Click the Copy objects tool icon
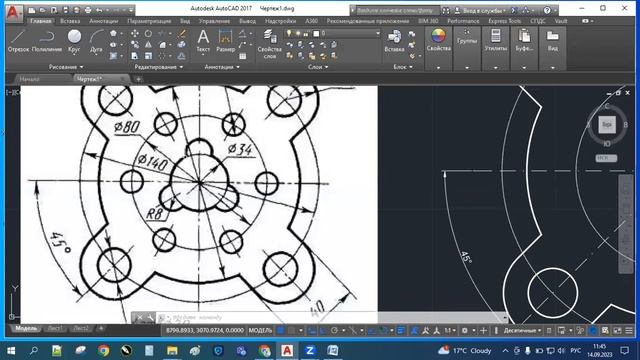The width and height of the screenshot is (640, 360). click(x=135, y=45)
